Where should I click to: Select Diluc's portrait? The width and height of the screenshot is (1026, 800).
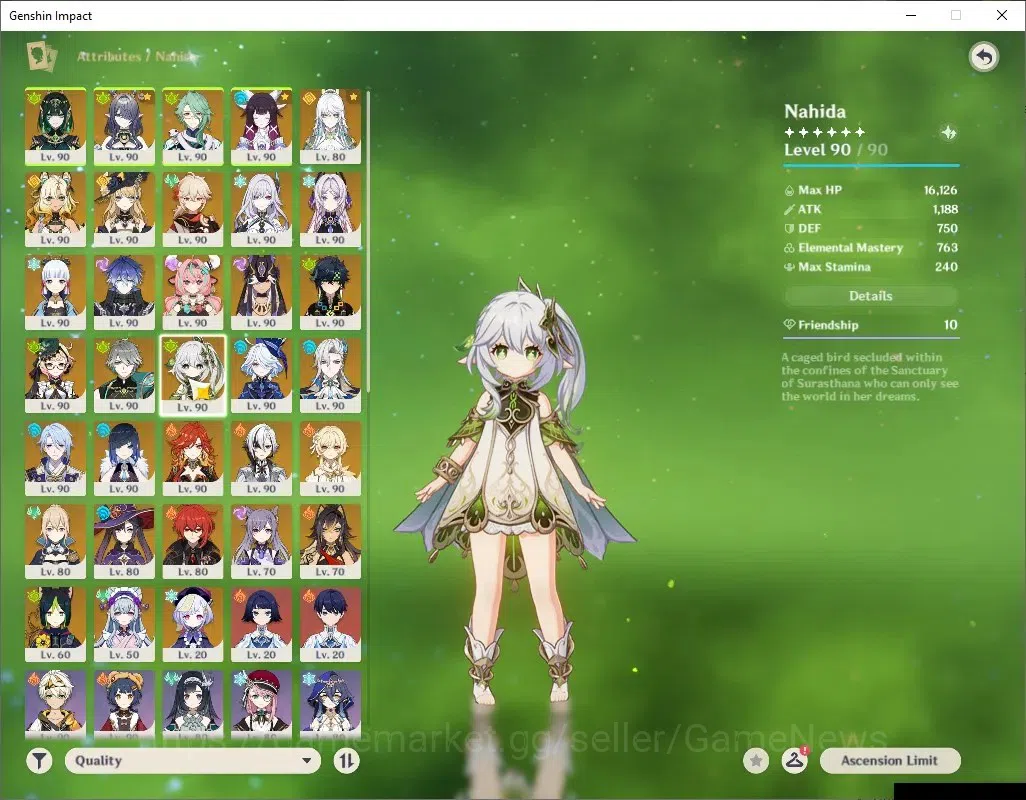(193, 542)
